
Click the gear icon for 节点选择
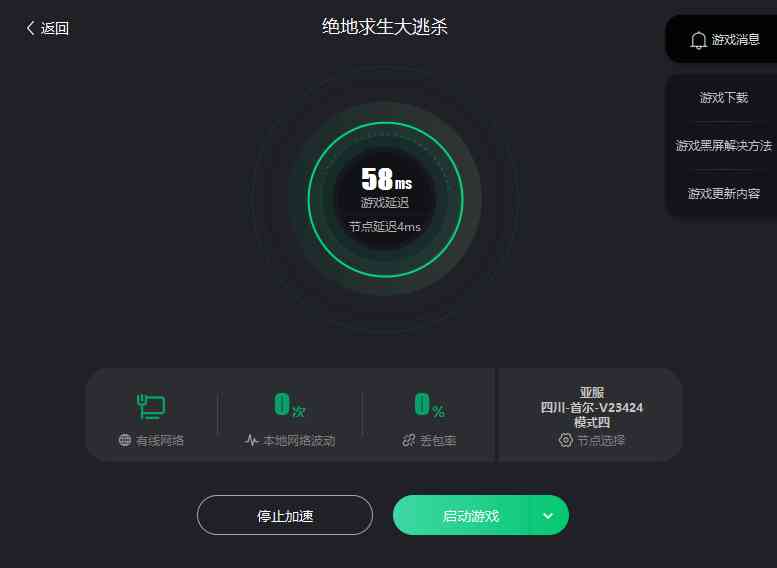(565, 440)
